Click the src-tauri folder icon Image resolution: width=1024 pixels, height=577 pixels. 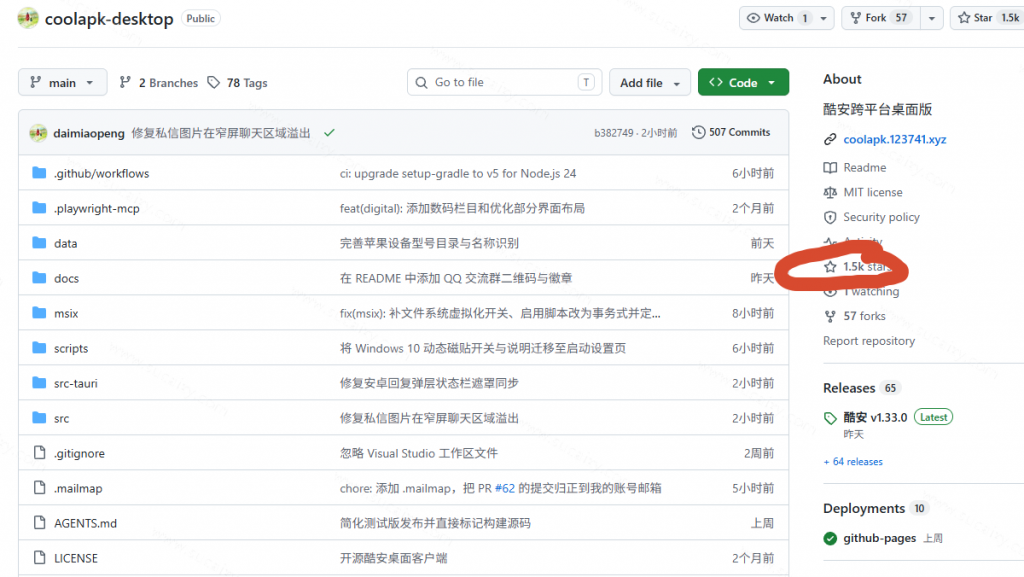[x=39, y=383]
